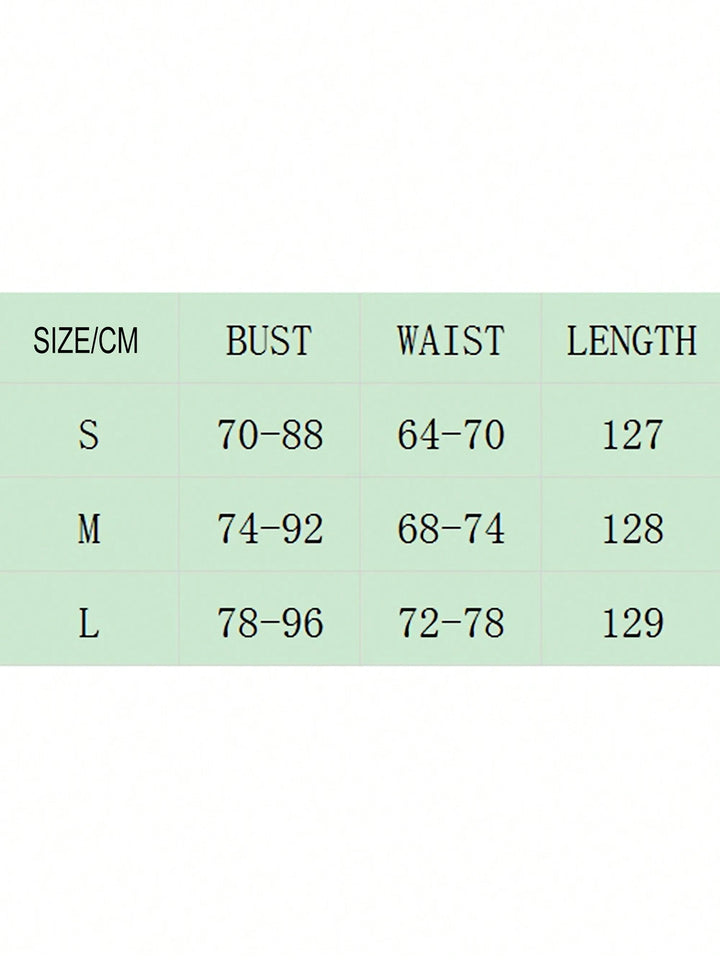Click the L size row label

click(x=89, y=623)
